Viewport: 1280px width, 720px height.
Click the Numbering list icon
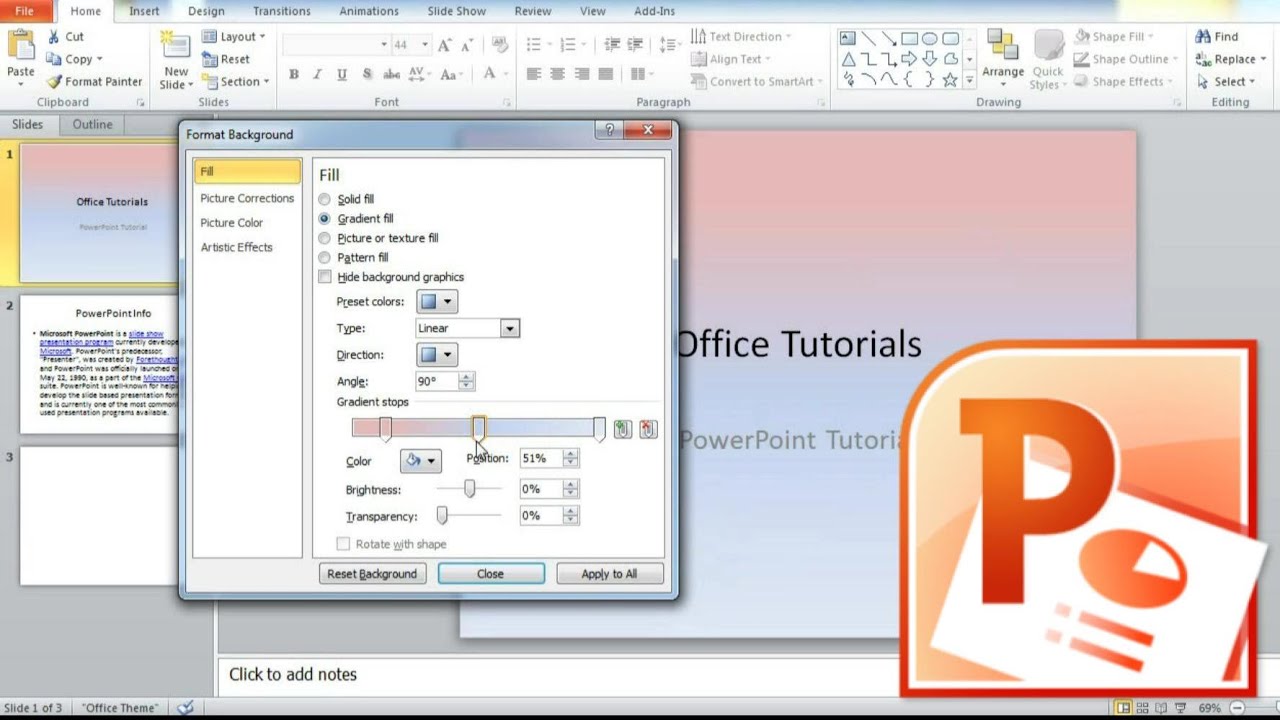tap(569, 45)
